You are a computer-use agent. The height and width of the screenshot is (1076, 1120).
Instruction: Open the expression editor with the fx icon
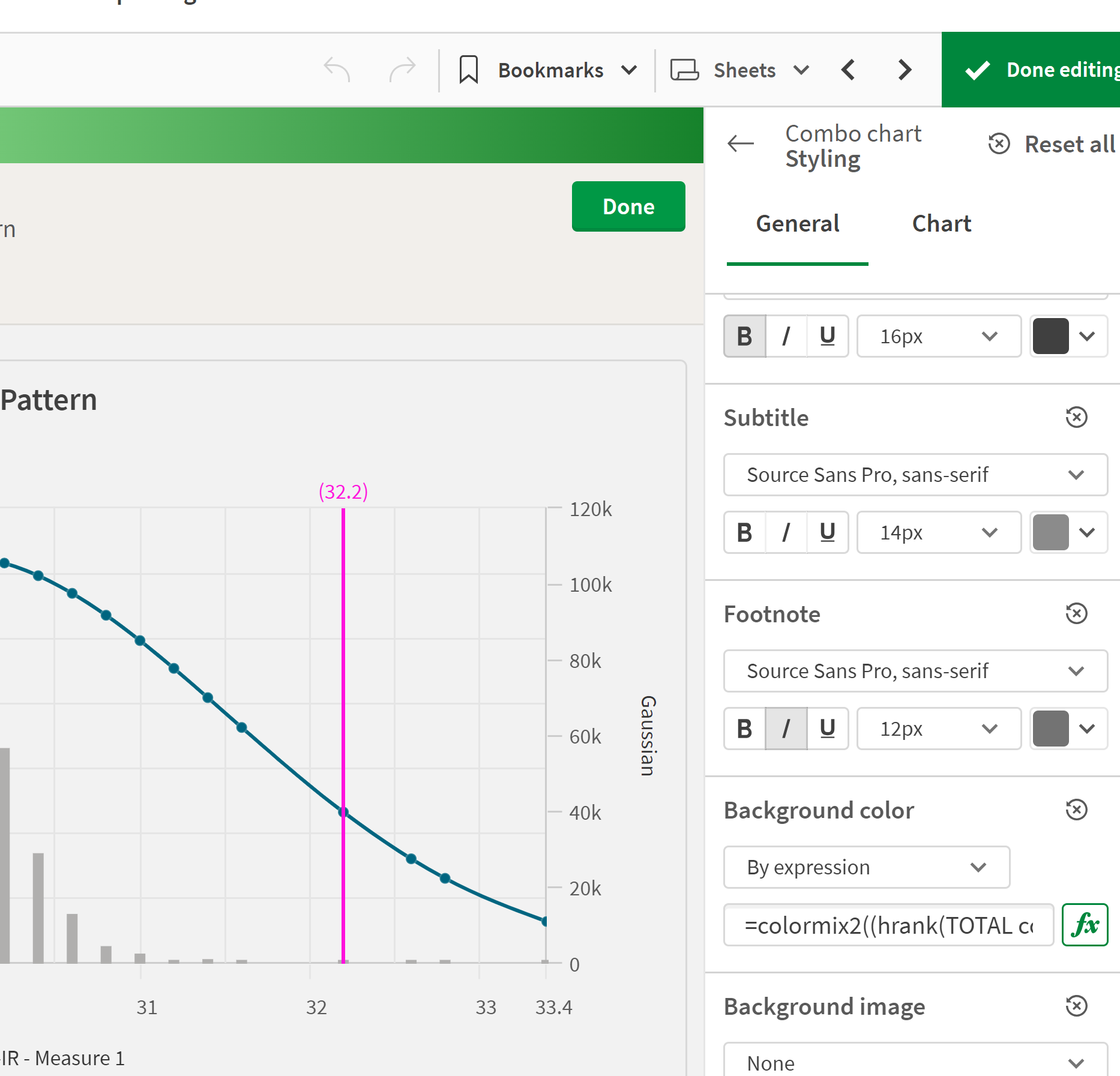pyautogui.click(x=1085, y=925)
